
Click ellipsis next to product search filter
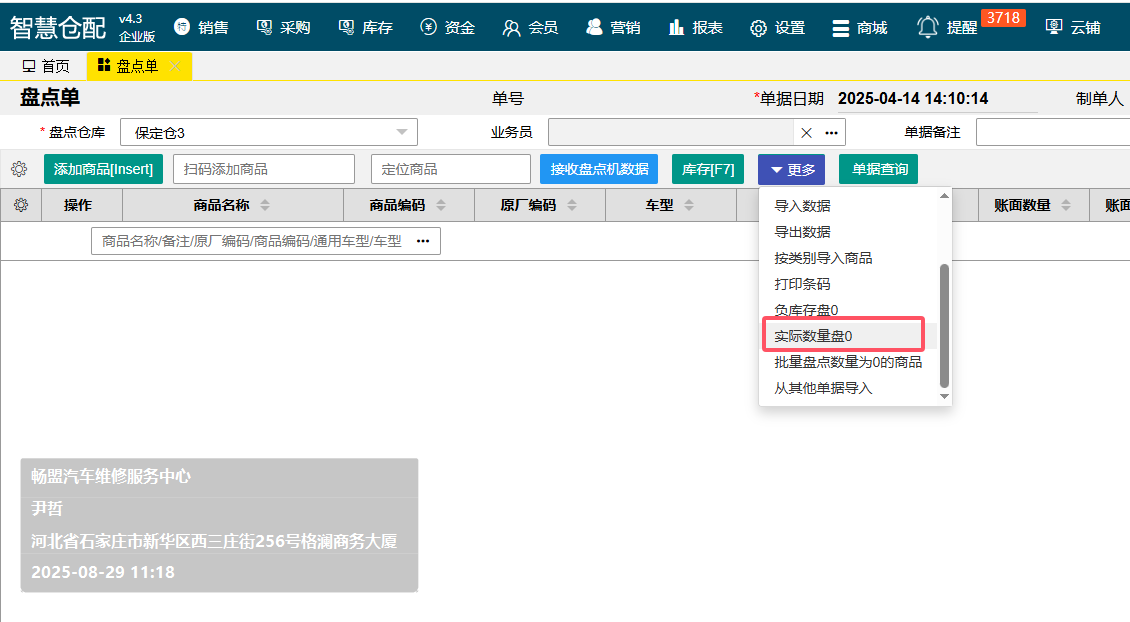[x=423, y=241]
